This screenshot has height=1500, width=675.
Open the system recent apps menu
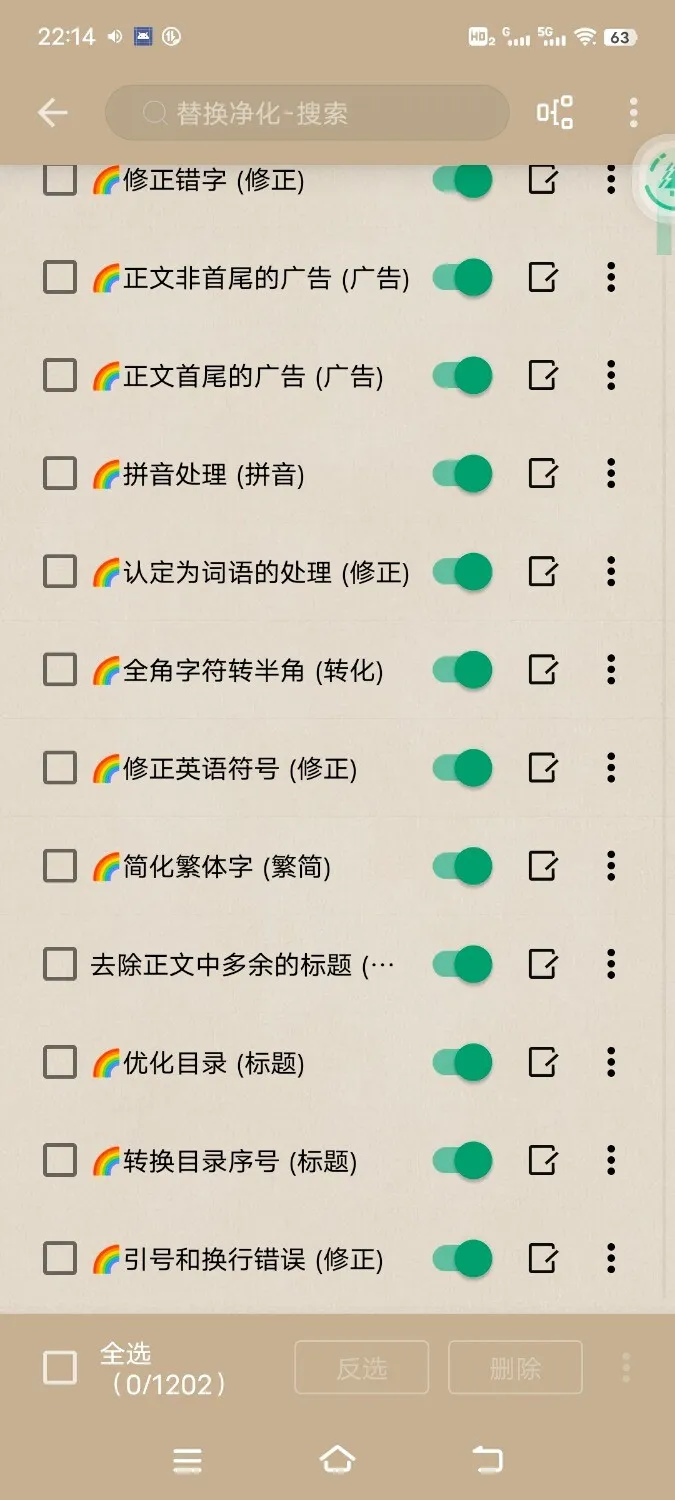pyautogui.click(x=188, y=1461)
